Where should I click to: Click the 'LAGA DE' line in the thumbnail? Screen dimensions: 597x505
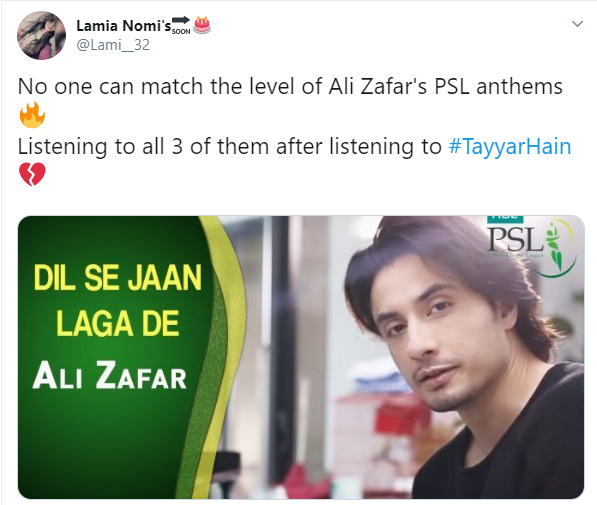(118, 323)
